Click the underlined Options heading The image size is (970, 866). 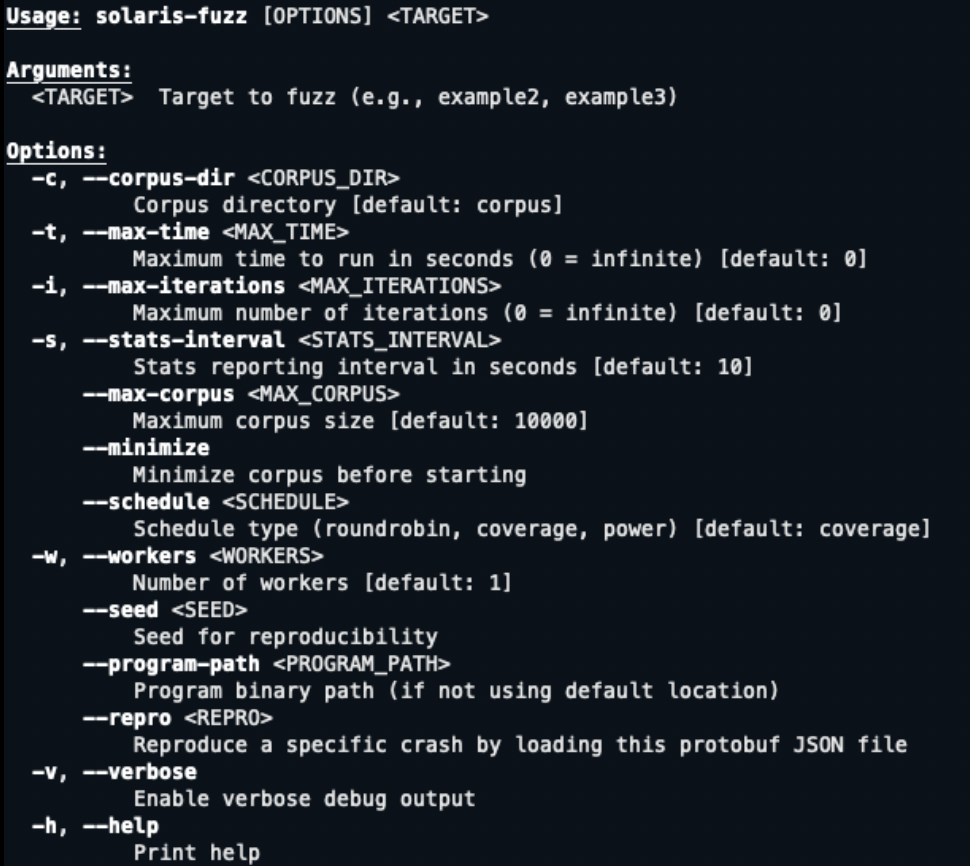click(56, 152)
